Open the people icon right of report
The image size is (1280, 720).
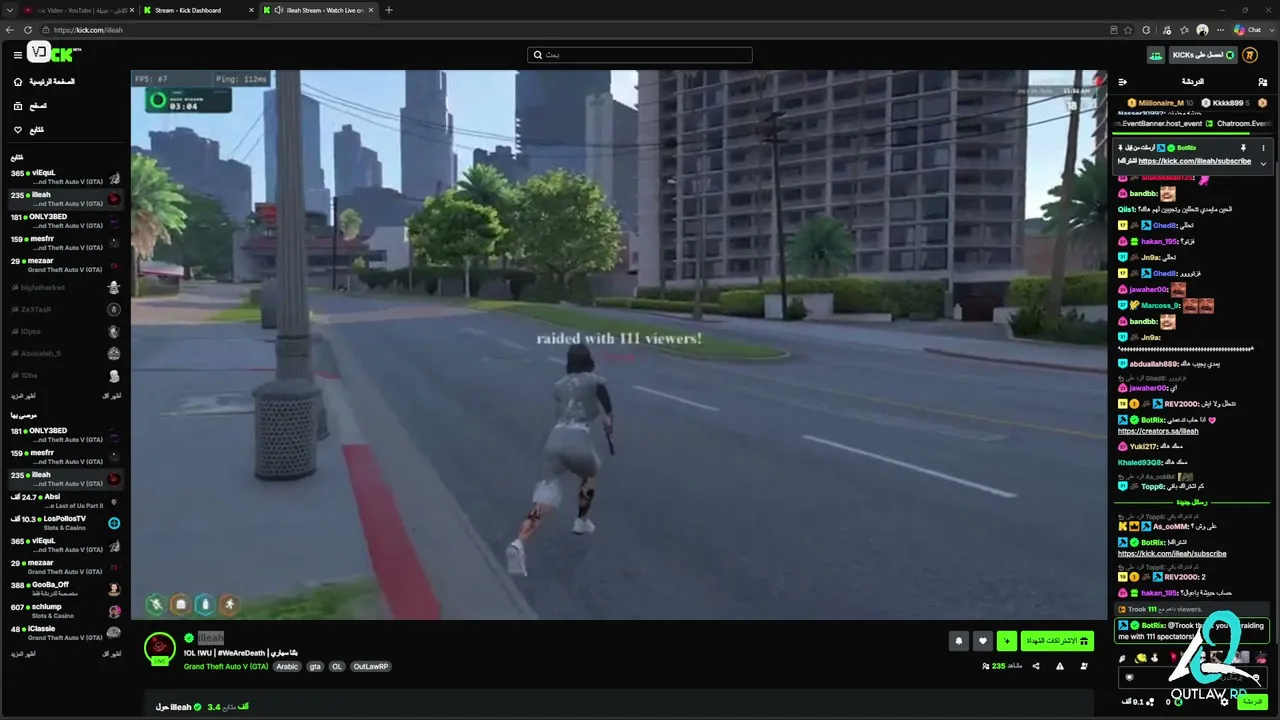point(1085,666)
